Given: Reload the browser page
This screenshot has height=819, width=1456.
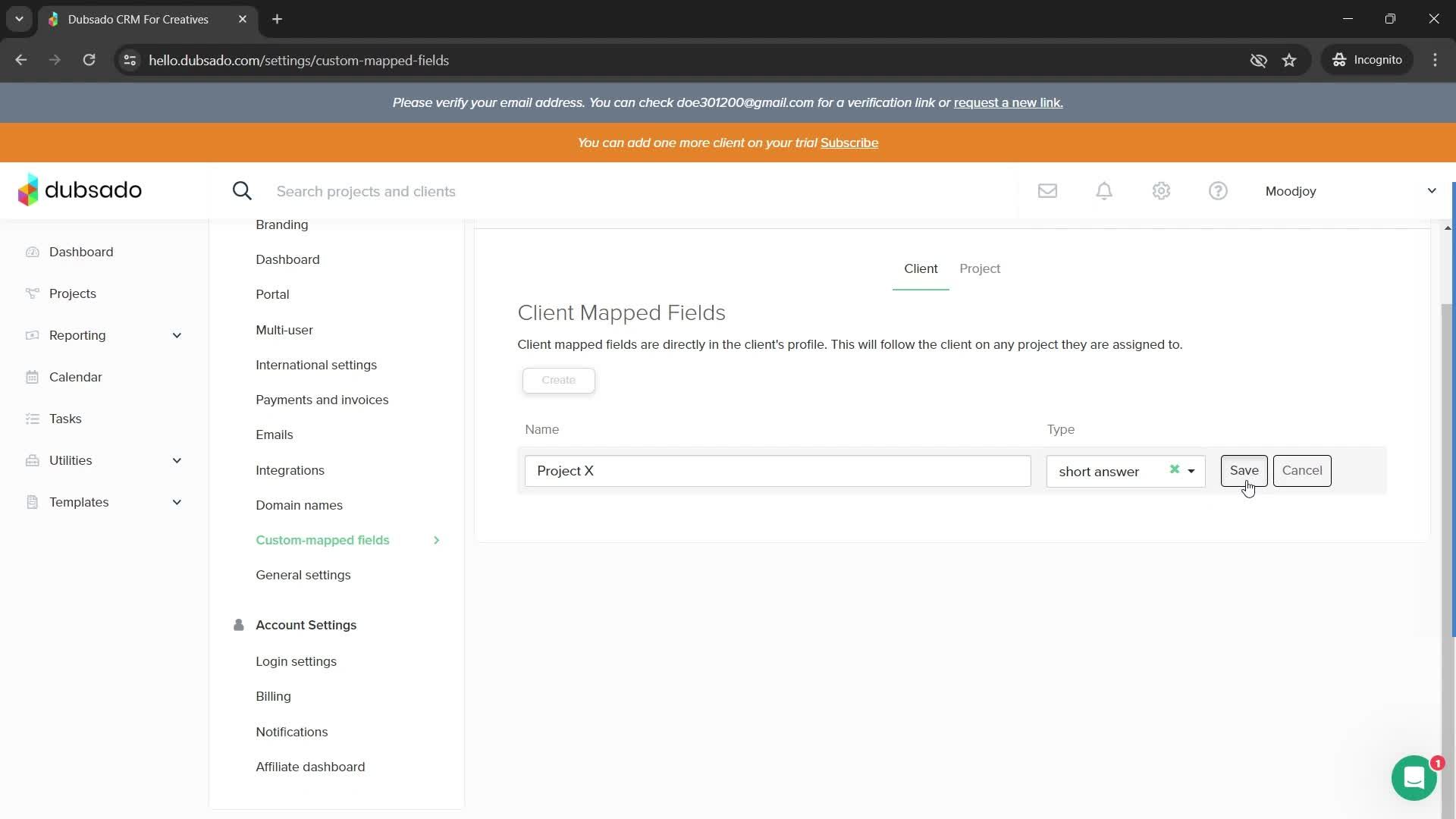Looking at the screenshot, I should 89,60.
